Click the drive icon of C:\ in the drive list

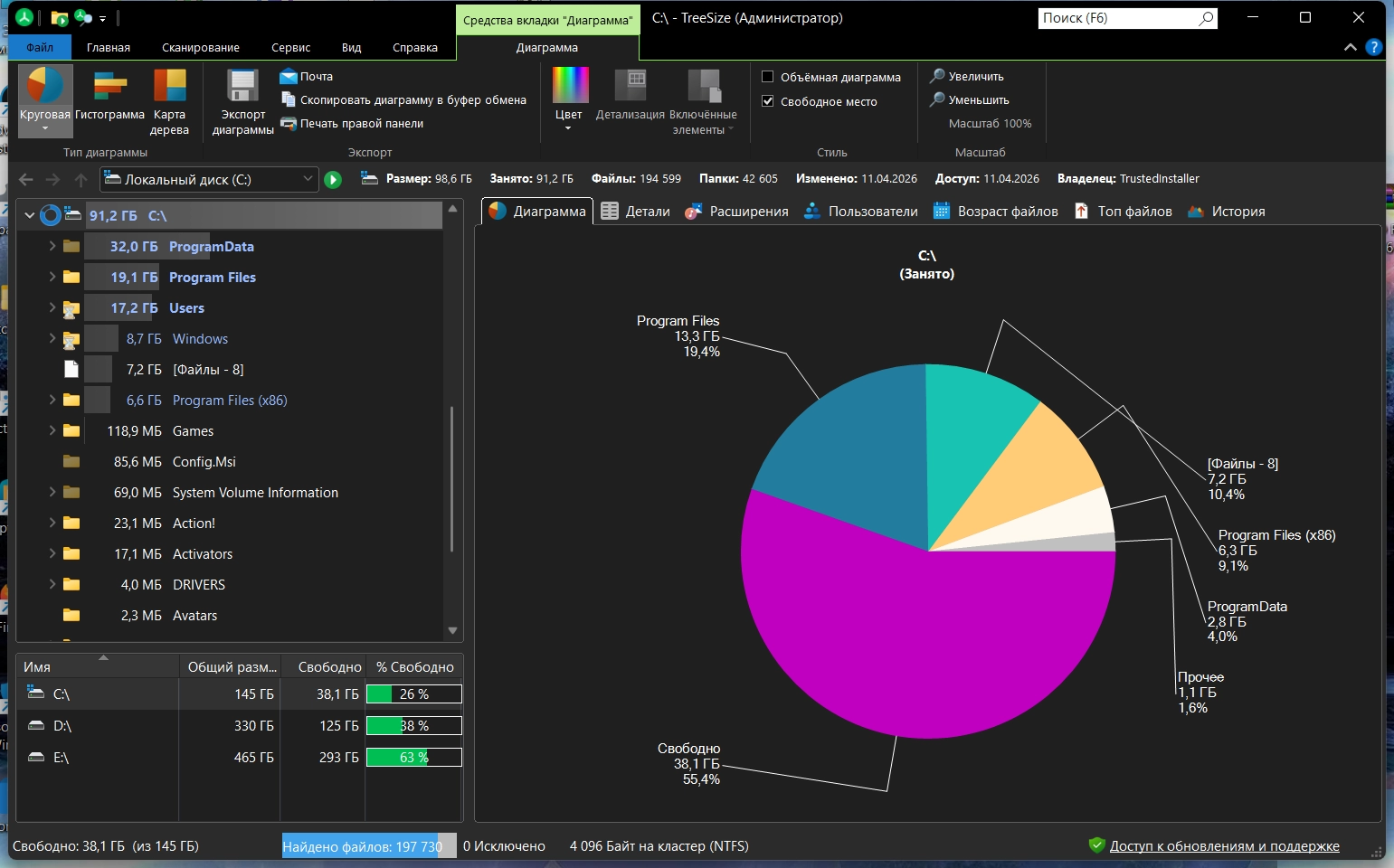tap(36, 693)
